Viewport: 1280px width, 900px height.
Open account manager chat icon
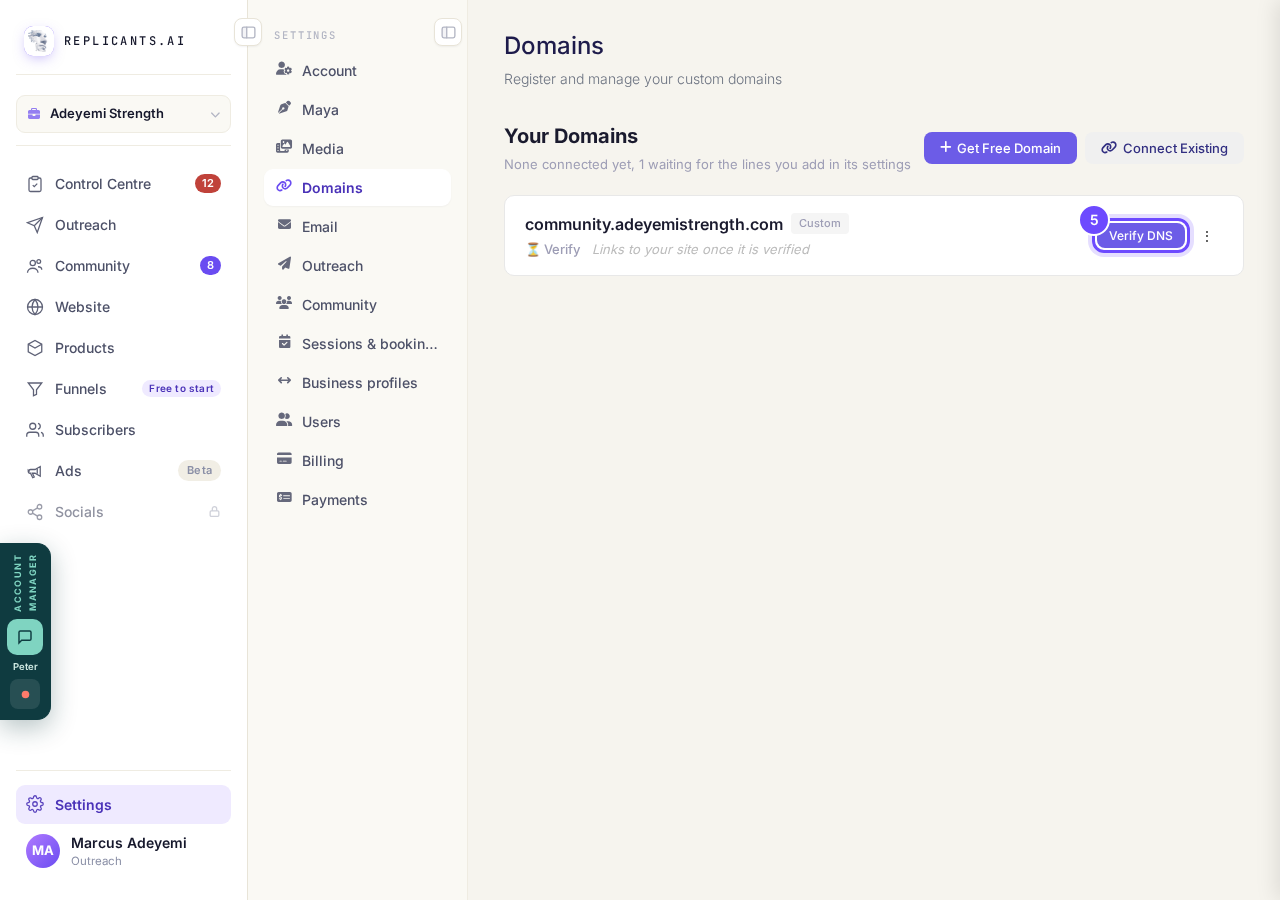pyautogui.click(x=25, y=637)
